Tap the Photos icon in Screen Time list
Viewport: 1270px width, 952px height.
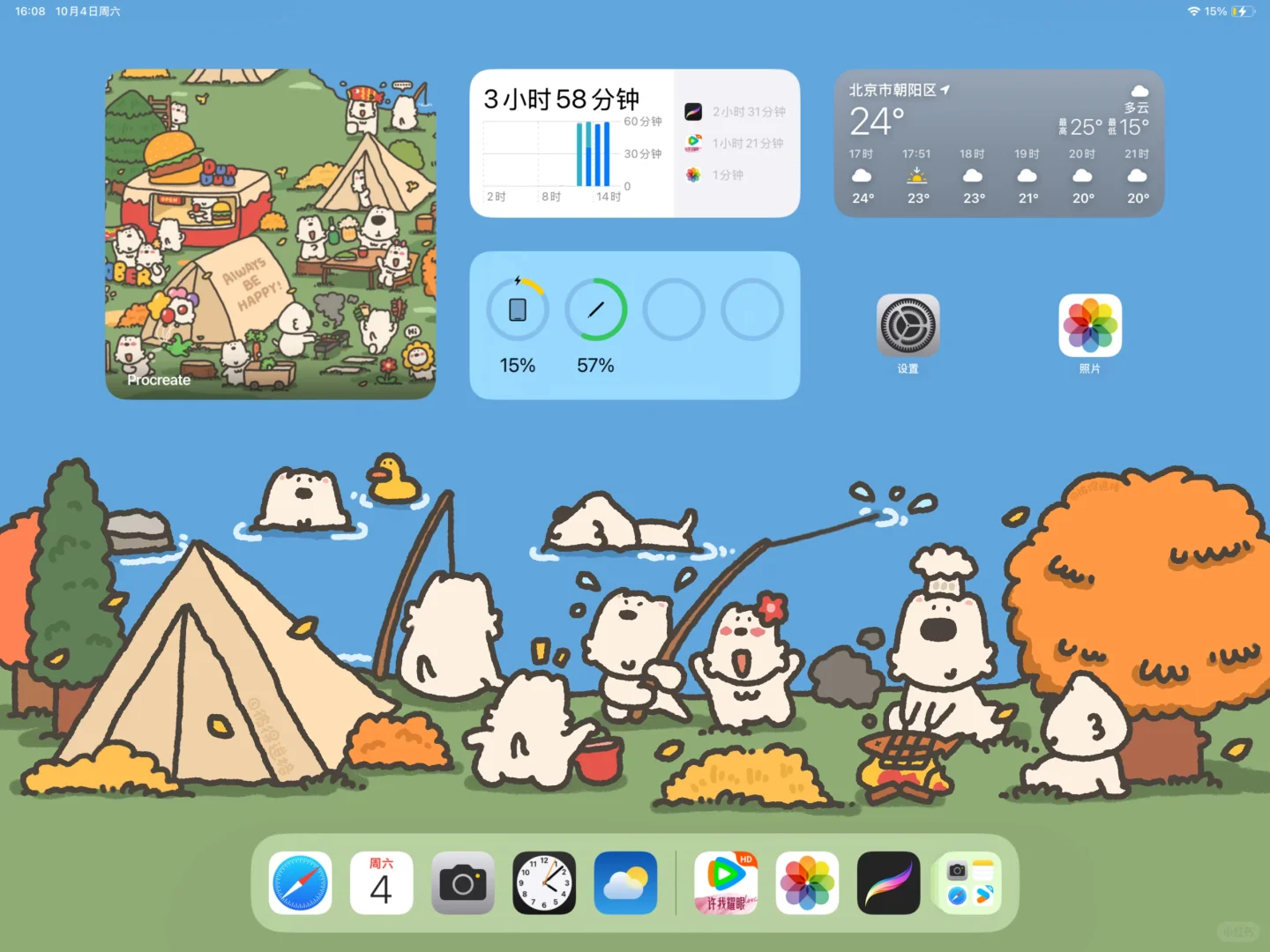click(693, 175)
